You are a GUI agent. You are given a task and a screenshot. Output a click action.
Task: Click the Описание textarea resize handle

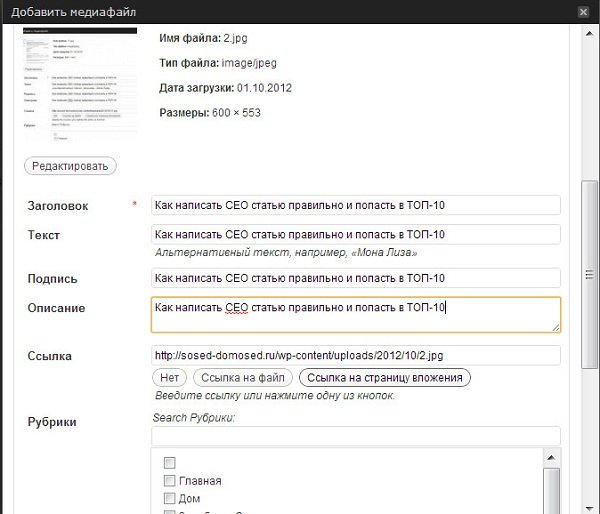click(556, 328)
